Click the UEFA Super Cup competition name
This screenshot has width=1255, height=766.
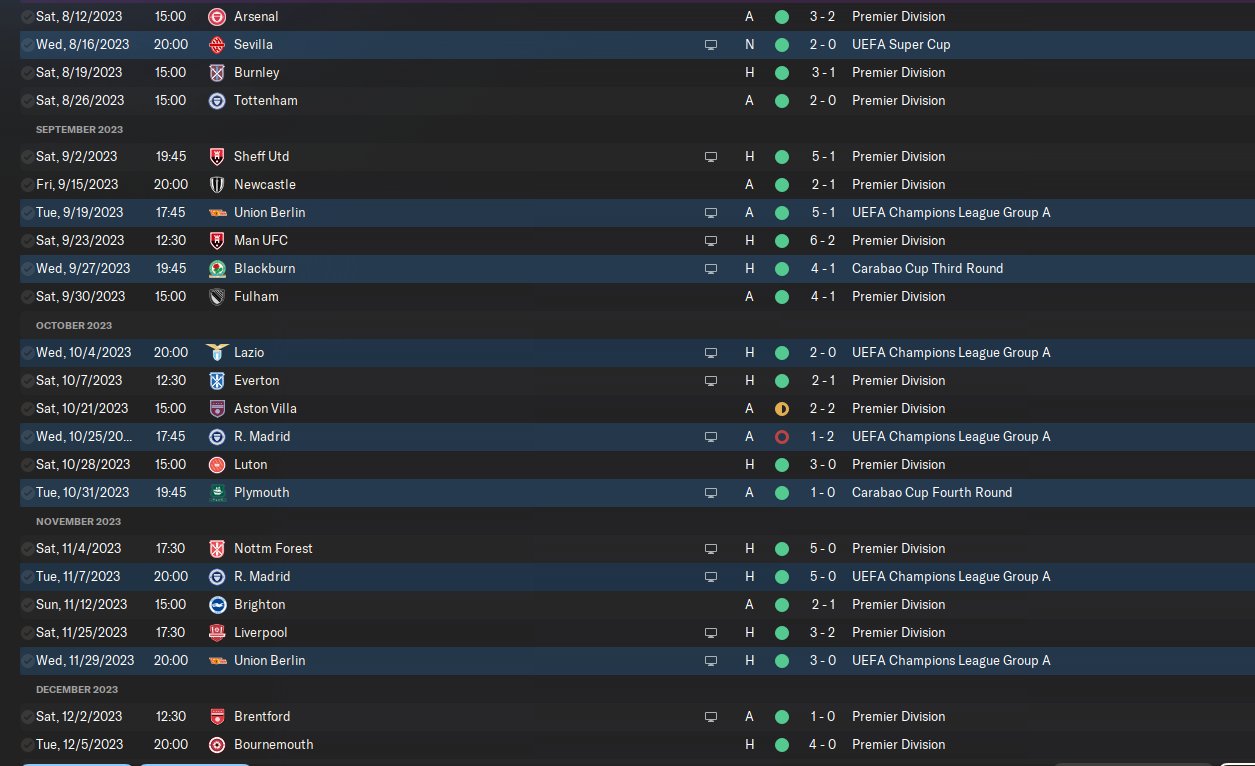tap(900, 45)
